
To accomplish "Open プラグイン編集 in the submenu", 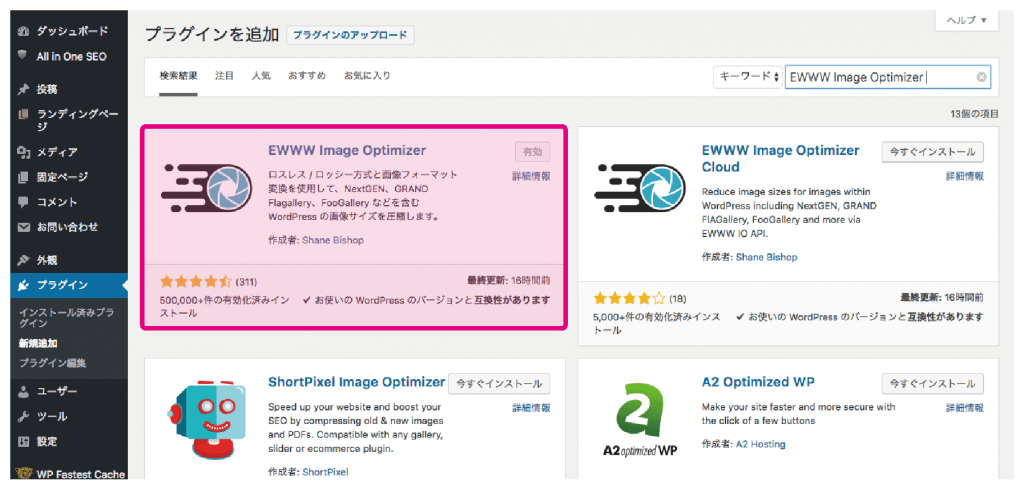I will coord(52,363).
